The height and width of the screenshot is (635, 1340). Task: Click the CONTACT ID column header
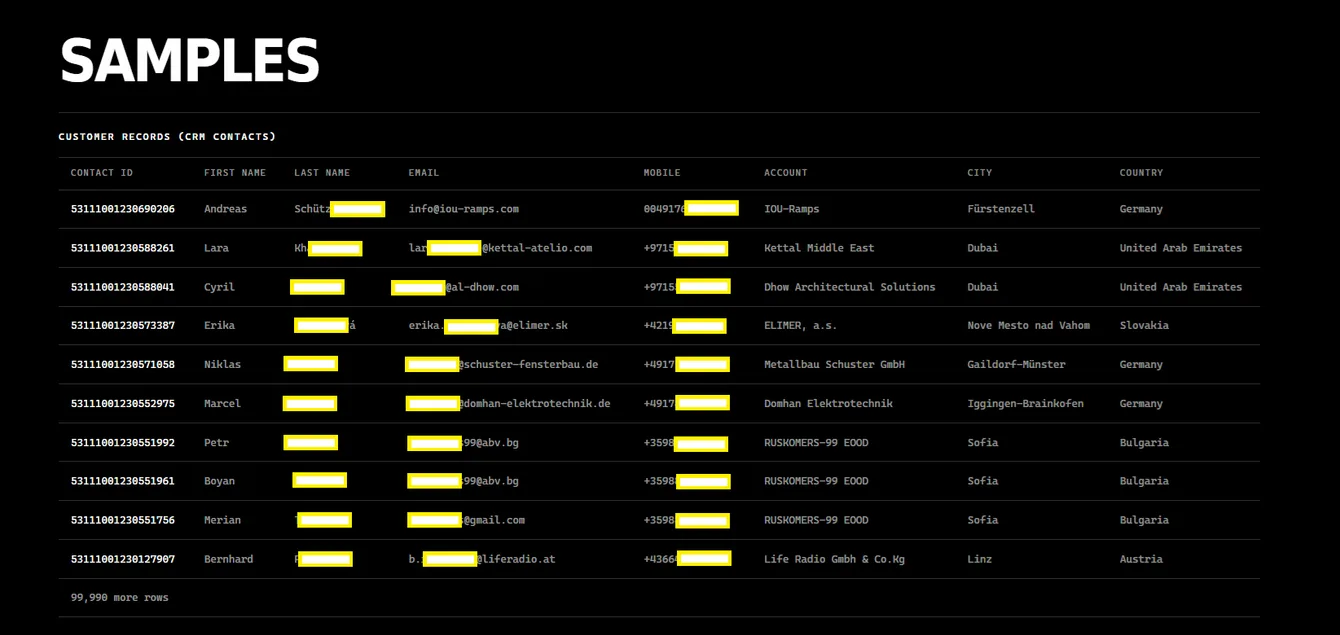[102, 173]
